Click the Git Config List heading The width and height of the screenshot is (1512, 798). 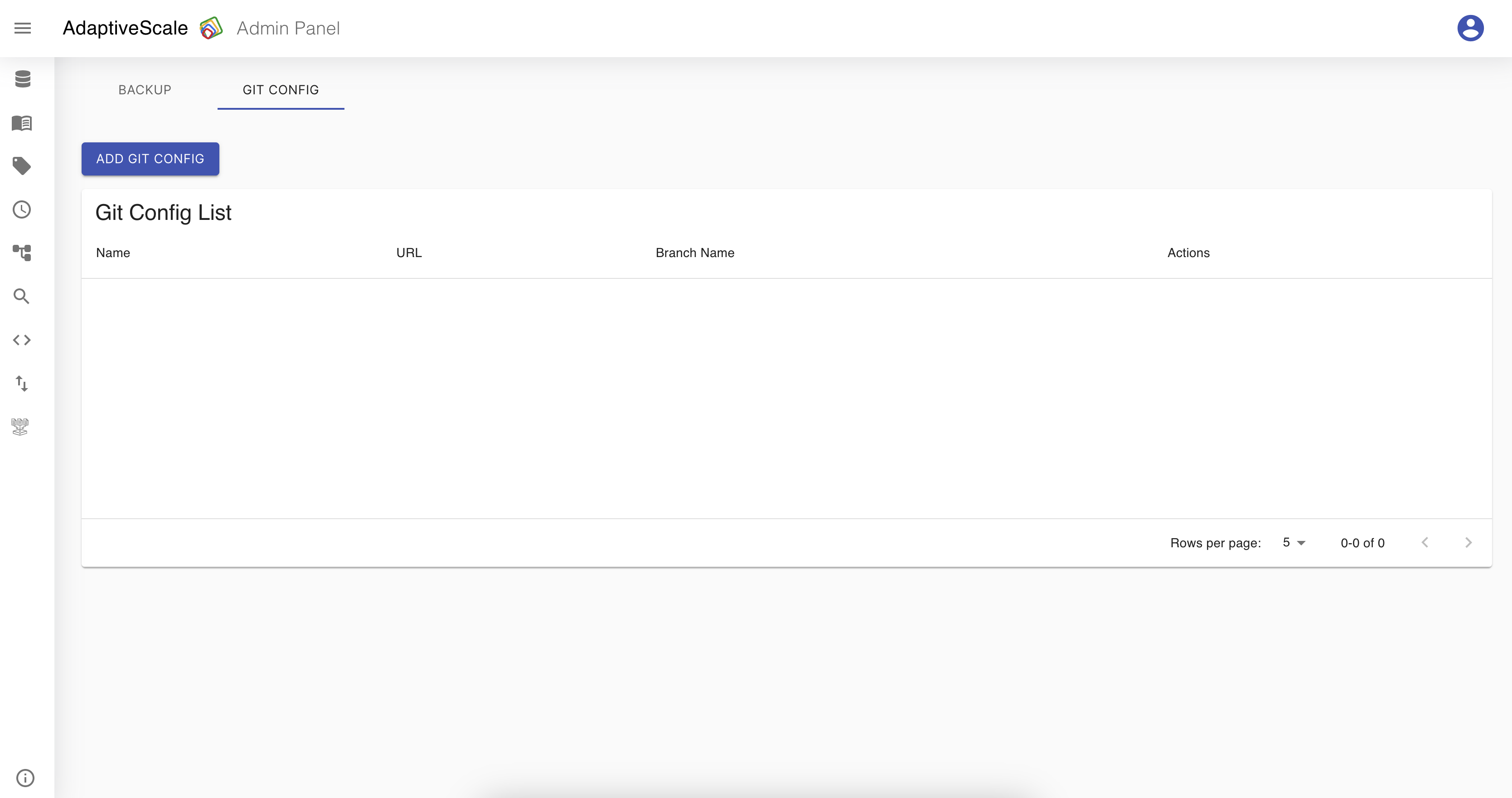(163, 213)
